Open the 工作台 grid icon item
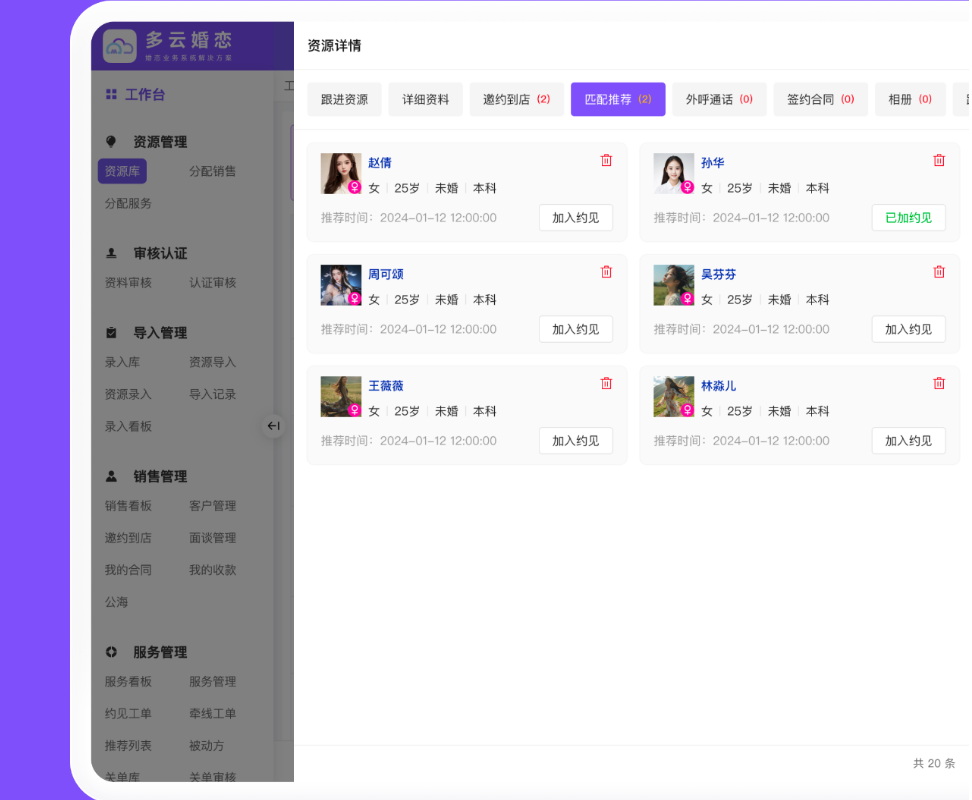Viewport: 972px width, 800px height. [111, 95]
